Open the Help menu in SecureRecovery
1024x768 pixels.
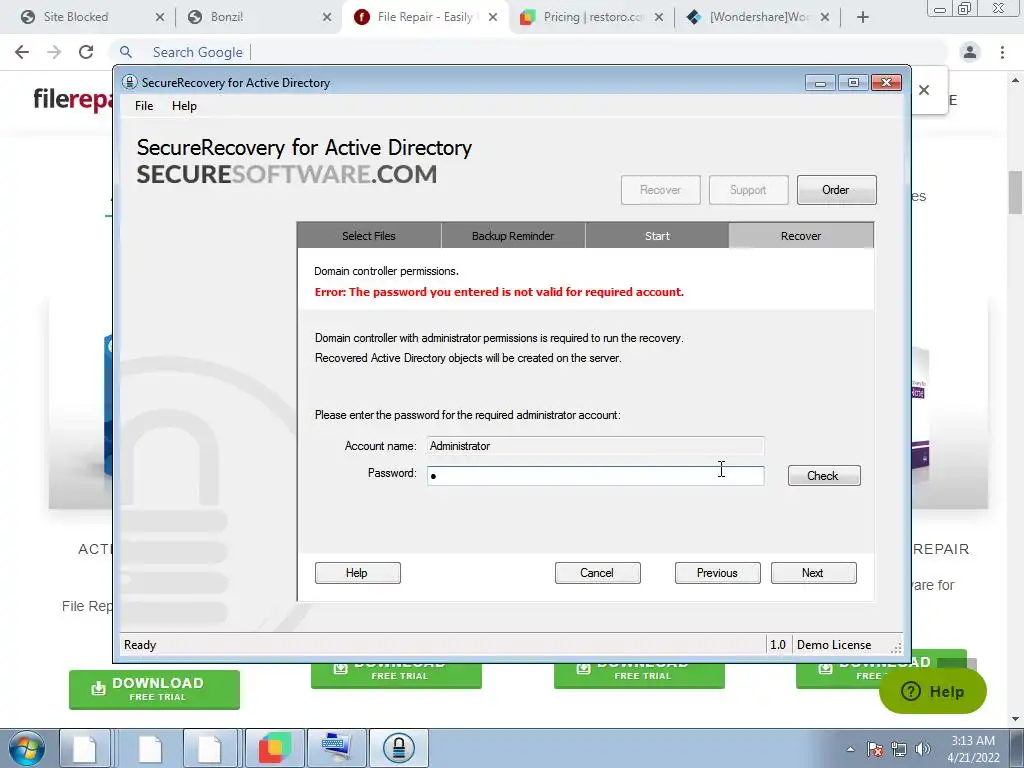point(184,106)
